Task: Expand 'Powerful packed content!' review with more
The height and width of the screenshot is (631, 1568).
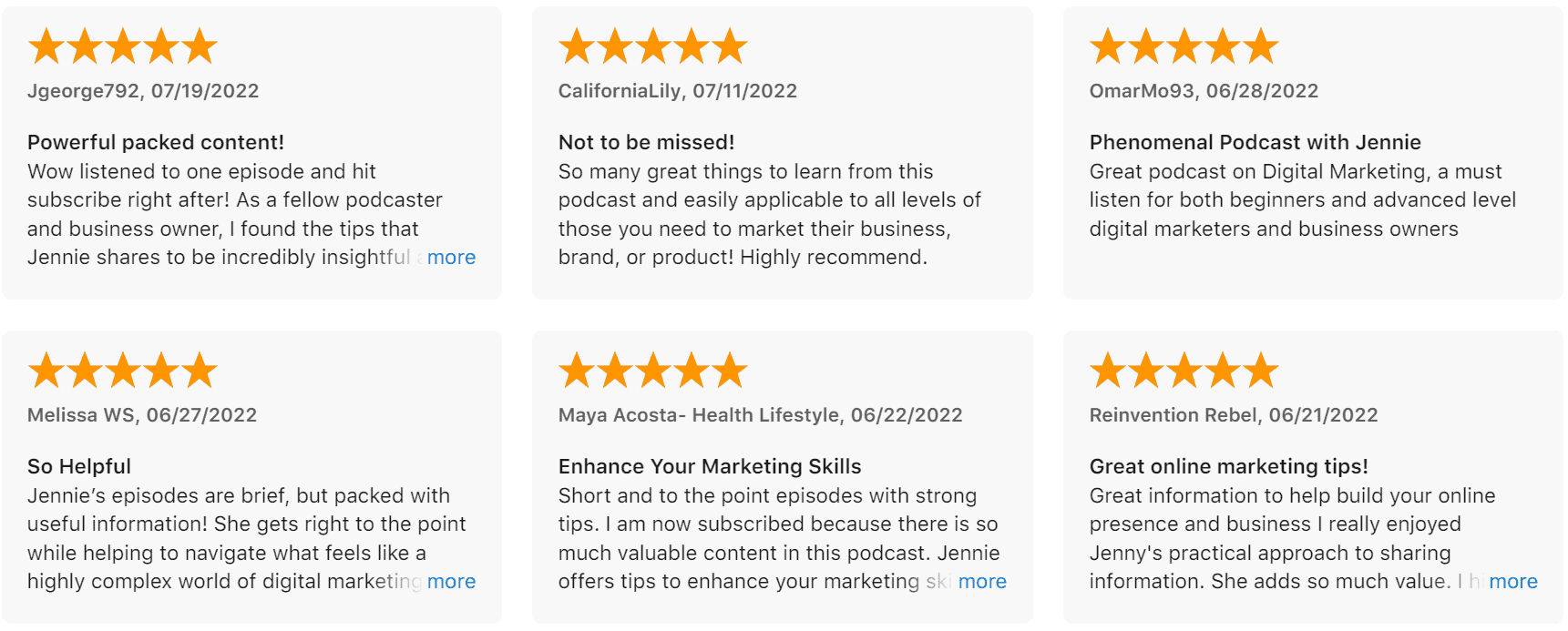Action: point(451,258)
